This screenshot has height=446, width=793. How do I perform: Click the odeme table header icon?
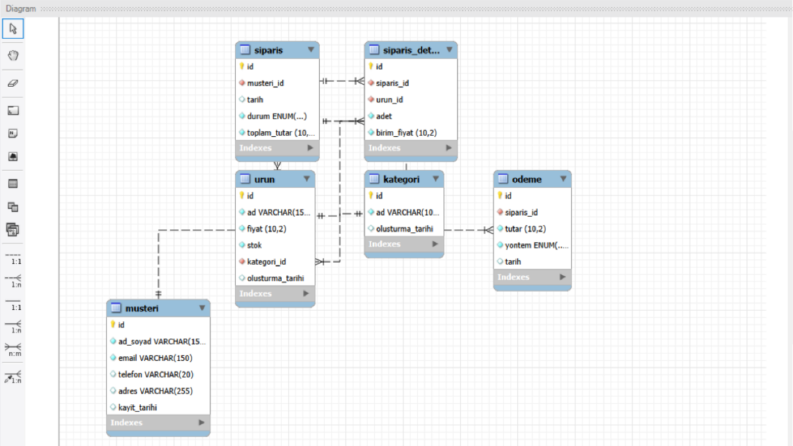click(503, 179)
